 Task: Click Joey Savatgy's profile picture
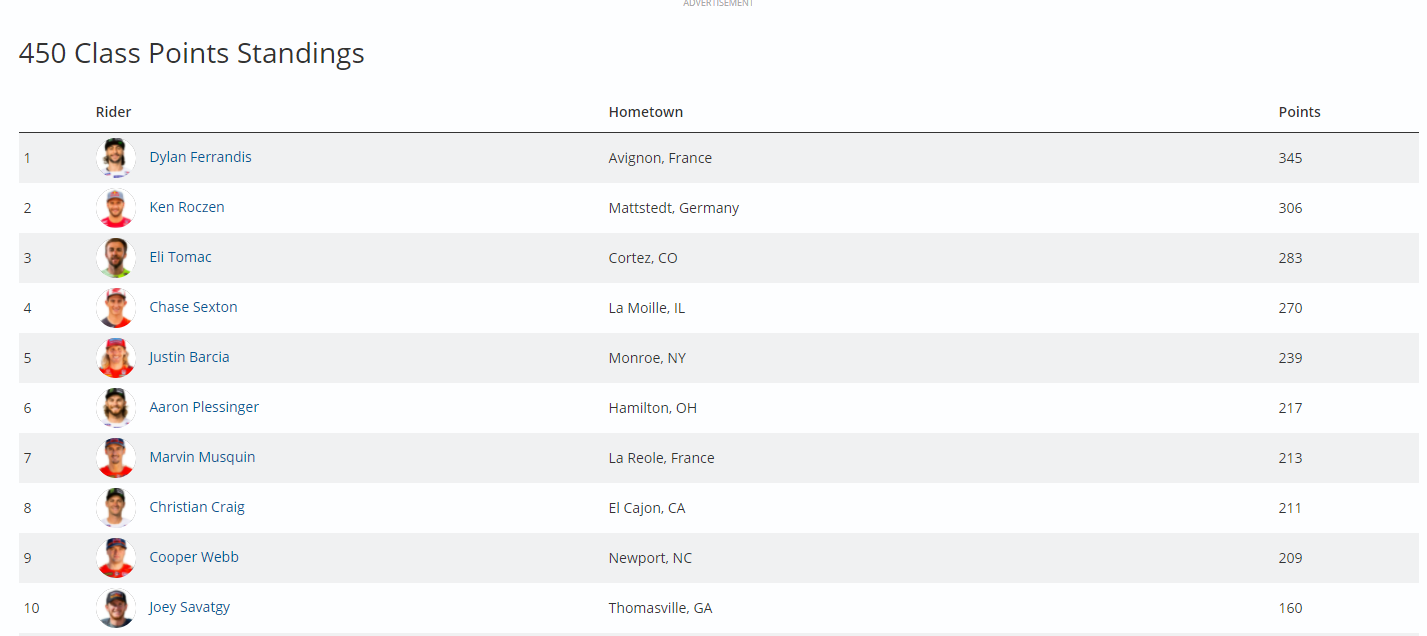(116, 608)
